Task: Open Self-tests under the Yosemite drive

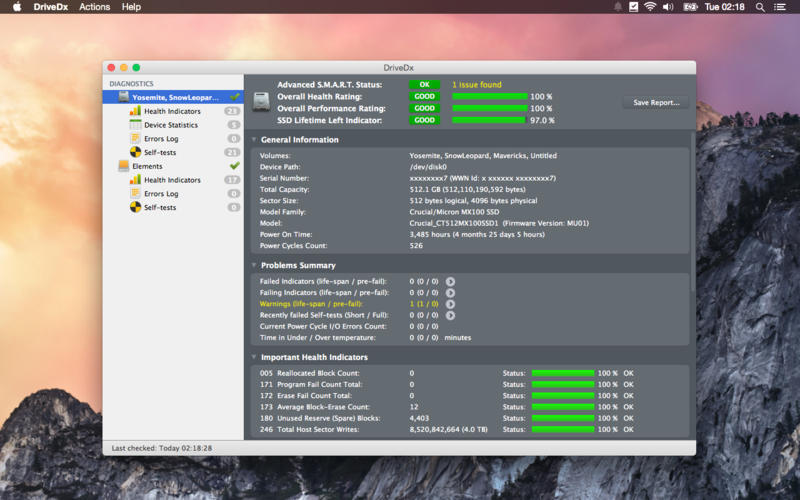Action: (x=161, y=152)
